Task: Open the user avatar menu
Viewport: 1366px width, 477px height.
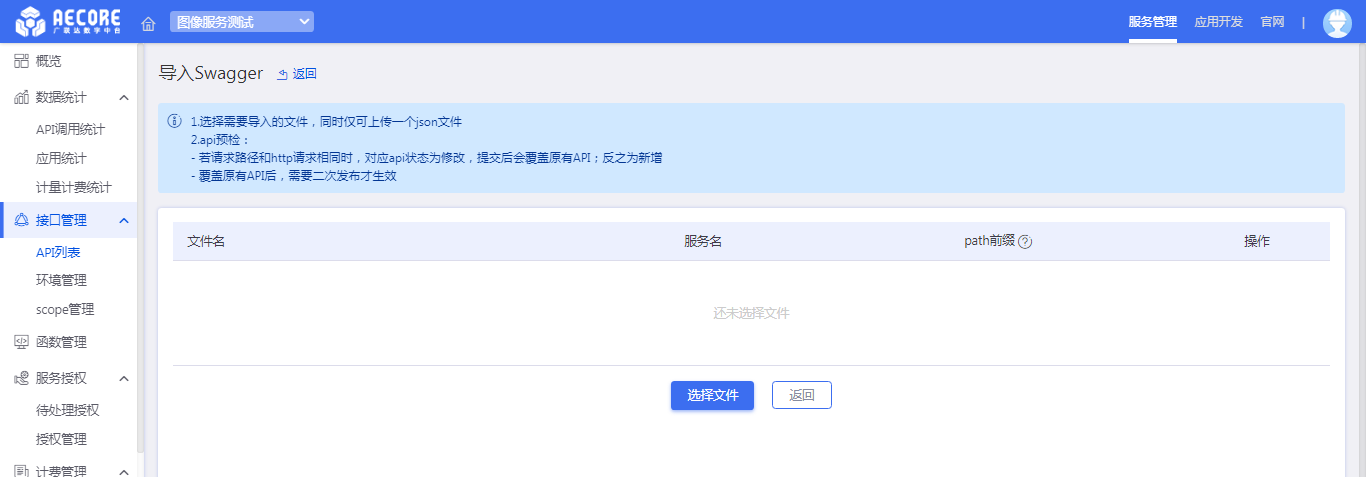Action: pyautogui.click(x=1336, y=22)
